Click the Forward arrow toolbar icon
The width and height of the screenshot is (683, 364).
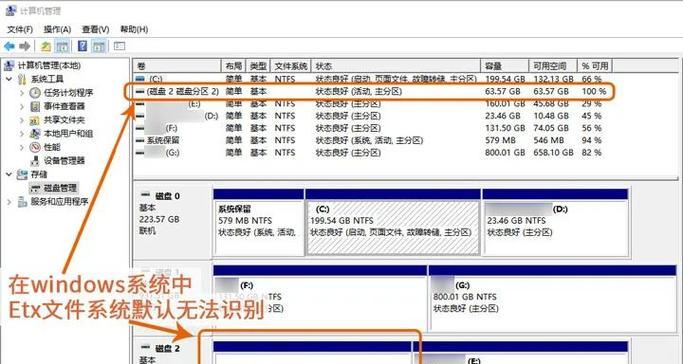point(25,46)
